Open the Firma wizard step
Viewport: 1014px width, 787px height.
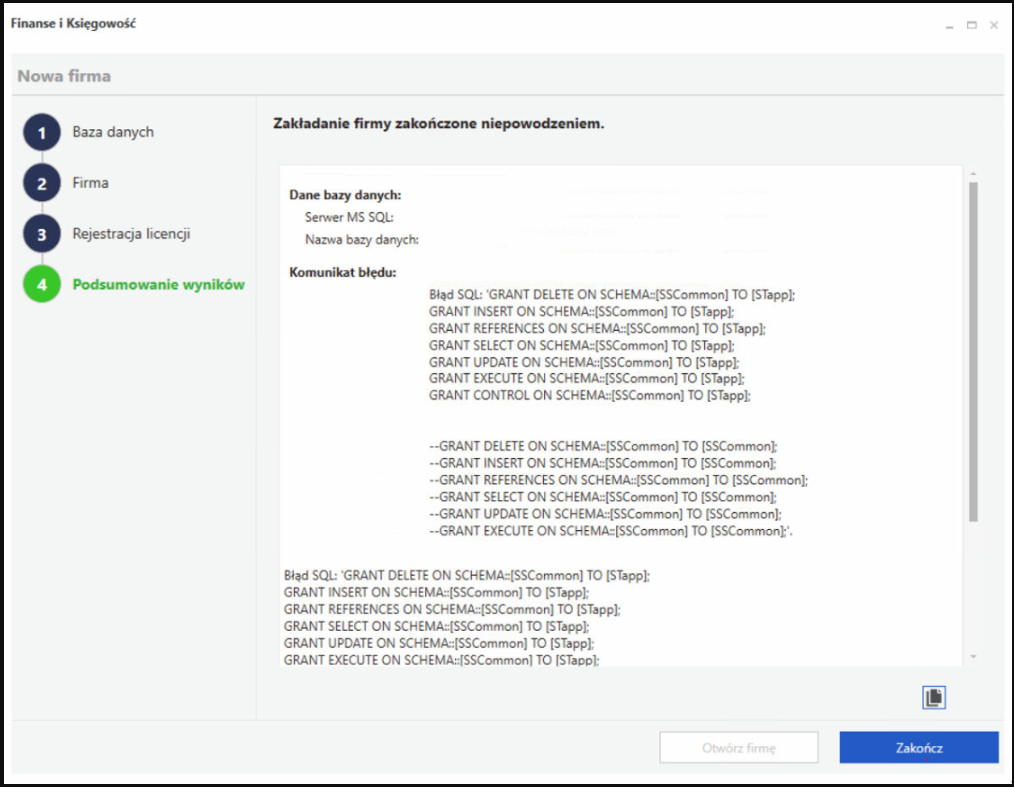(89, 182)
